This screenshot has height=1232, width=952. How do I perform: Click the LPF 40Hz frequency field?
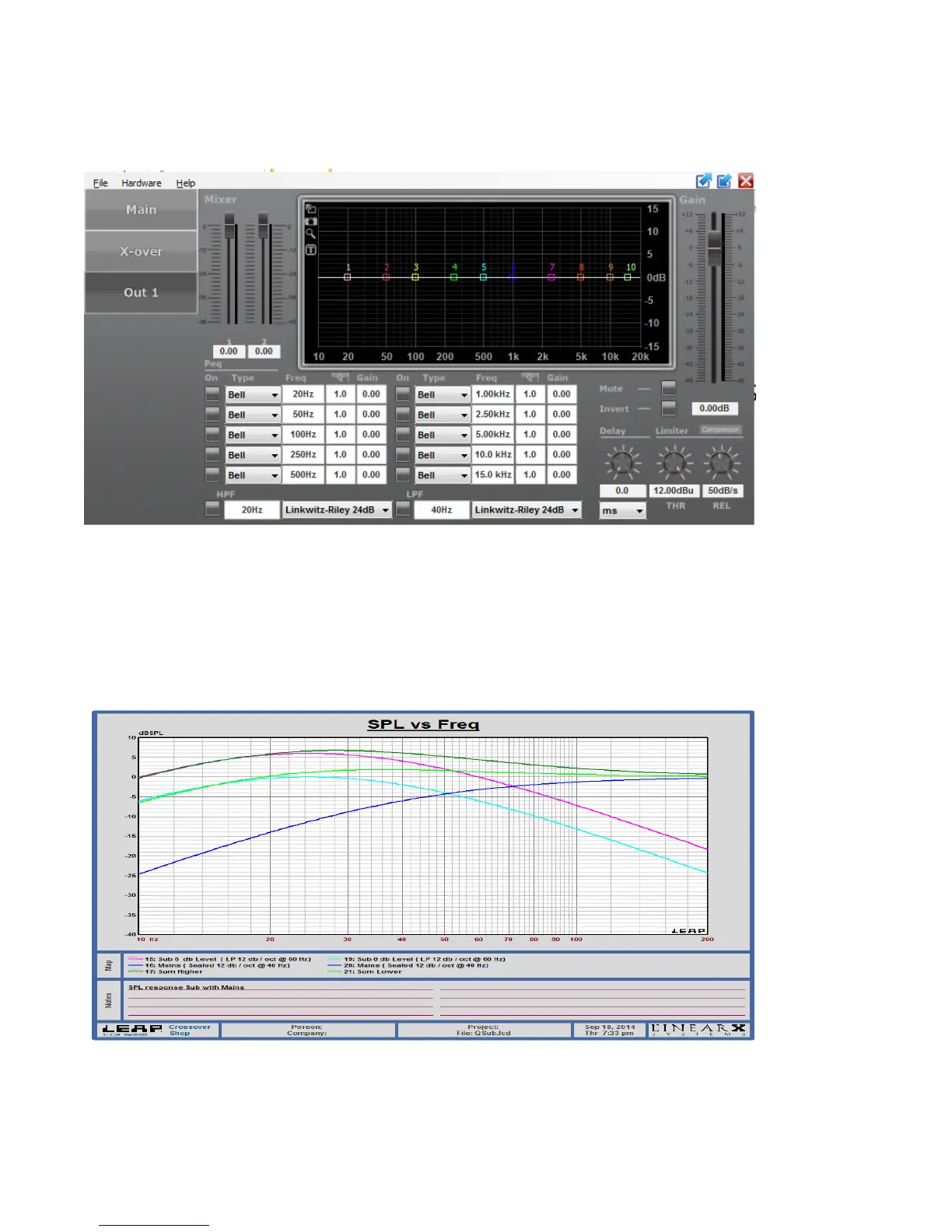[442, 510]
